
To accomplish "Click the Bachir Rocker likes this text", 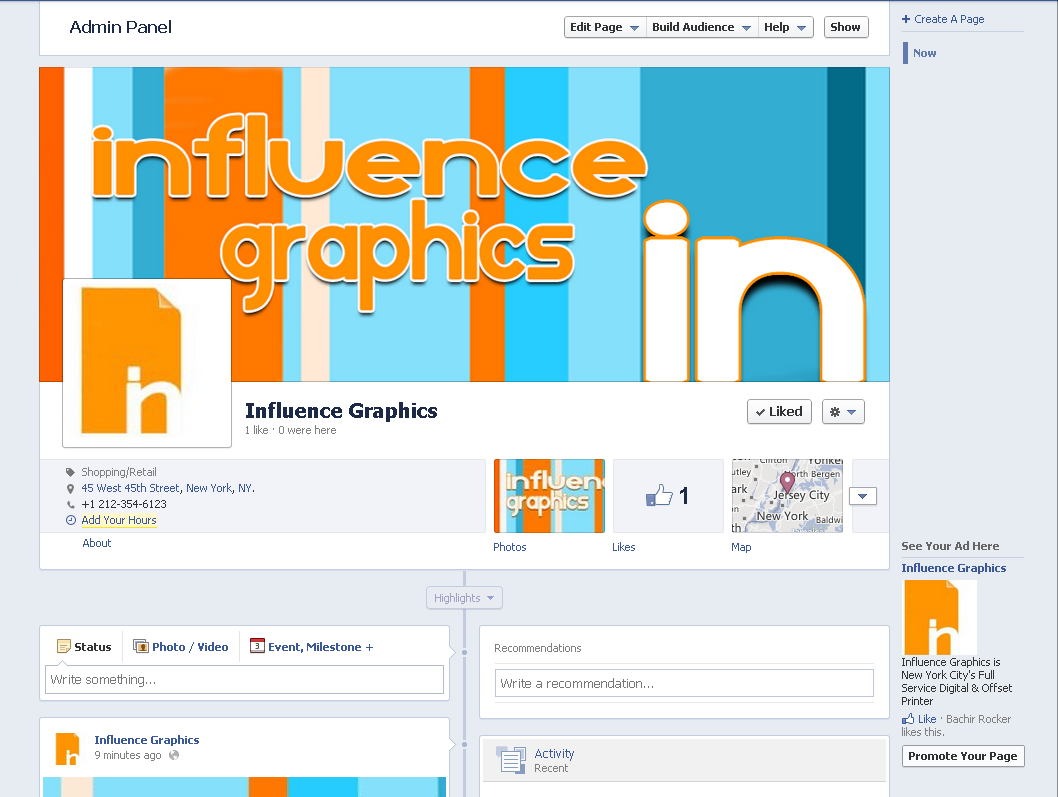I will point(956,725).
